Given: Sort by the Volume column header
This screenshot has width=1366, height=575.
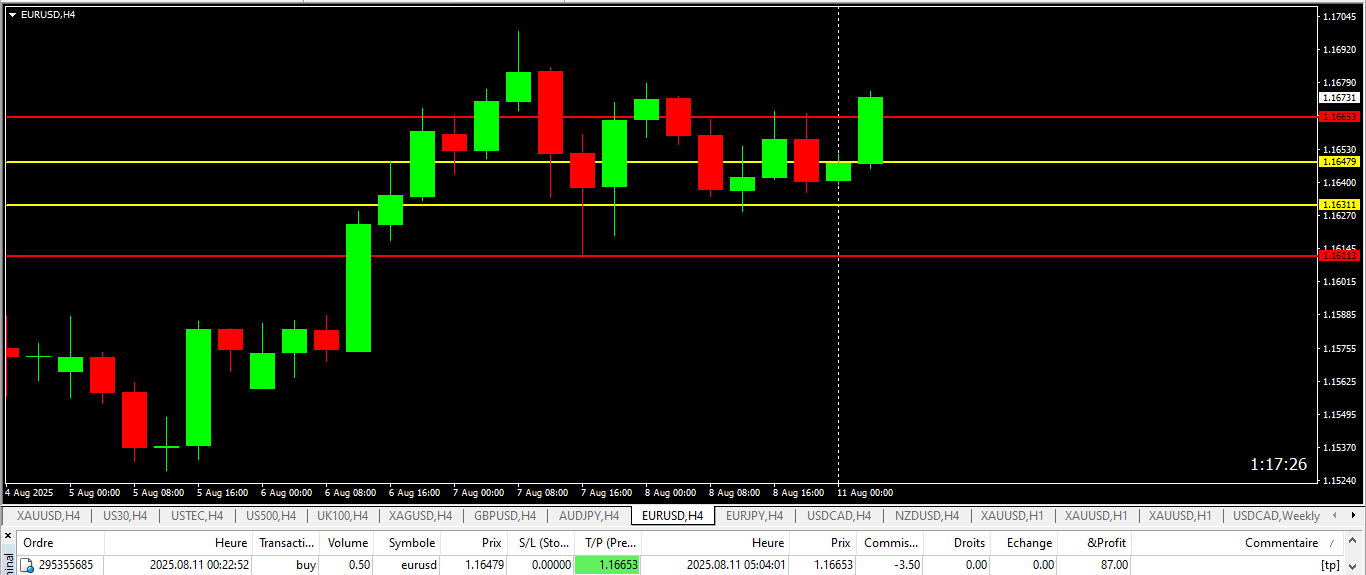Looking at the screenshot, I should (348, 543).
